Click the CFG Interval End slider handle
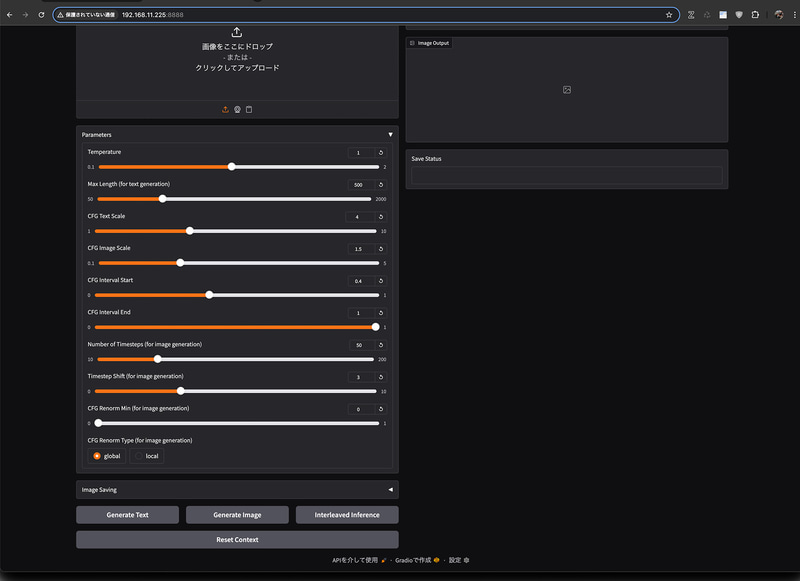This screenshot has width=800, height=581. tap(376, 327)
